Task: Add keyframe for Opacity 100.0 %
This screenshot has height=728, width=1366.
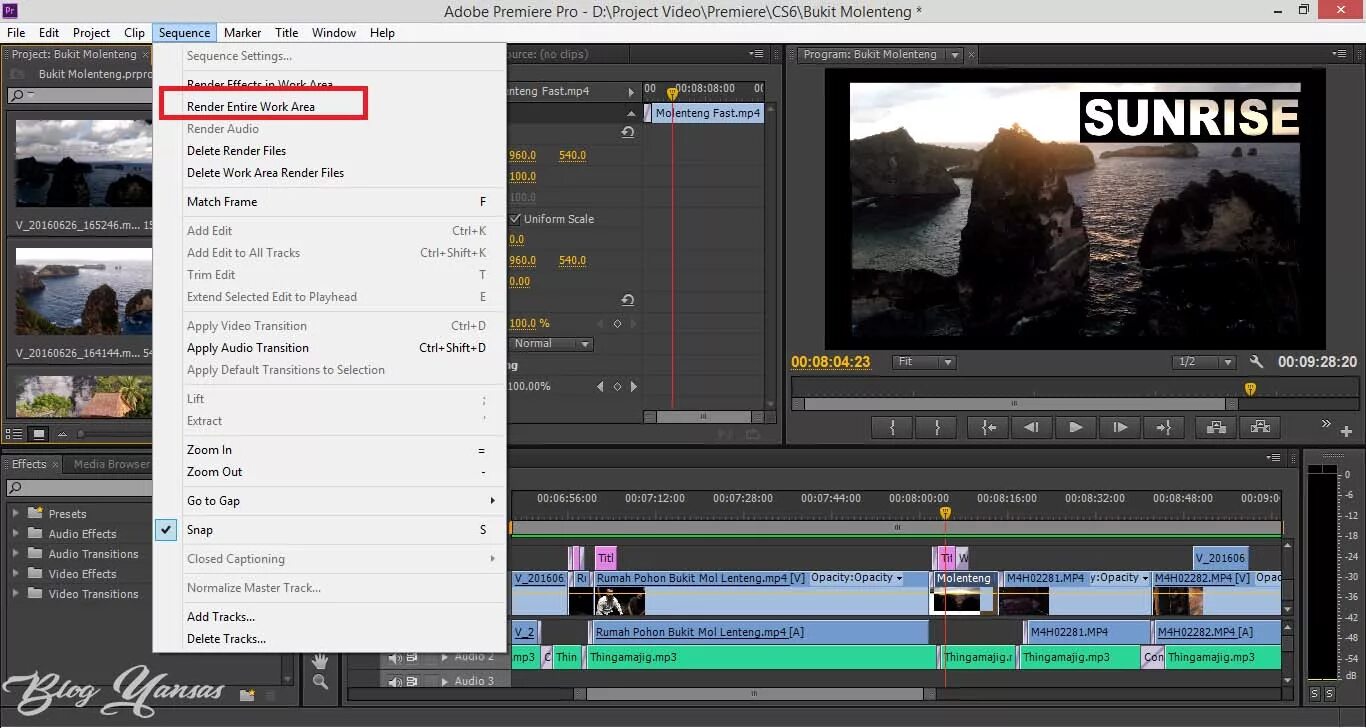Action: pos(617,324)
